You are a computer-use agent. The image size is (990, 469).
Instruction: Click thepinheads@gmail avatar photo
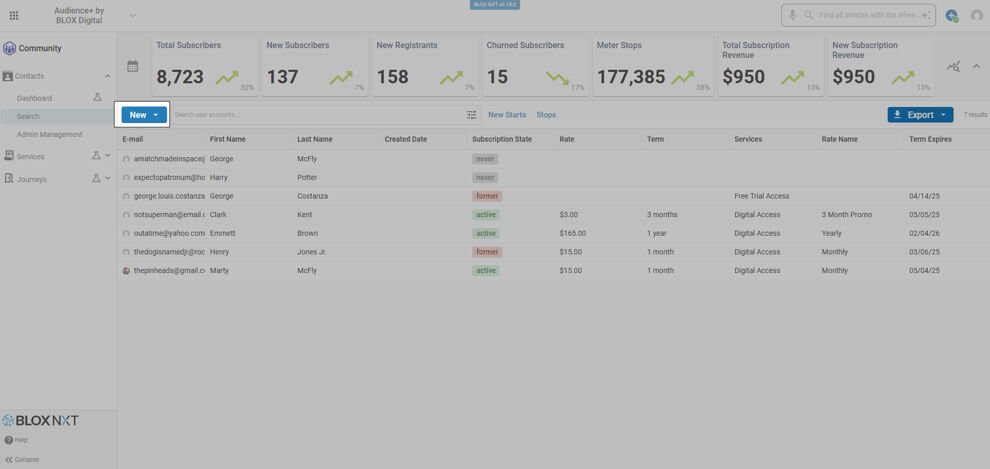pos(126,271)
